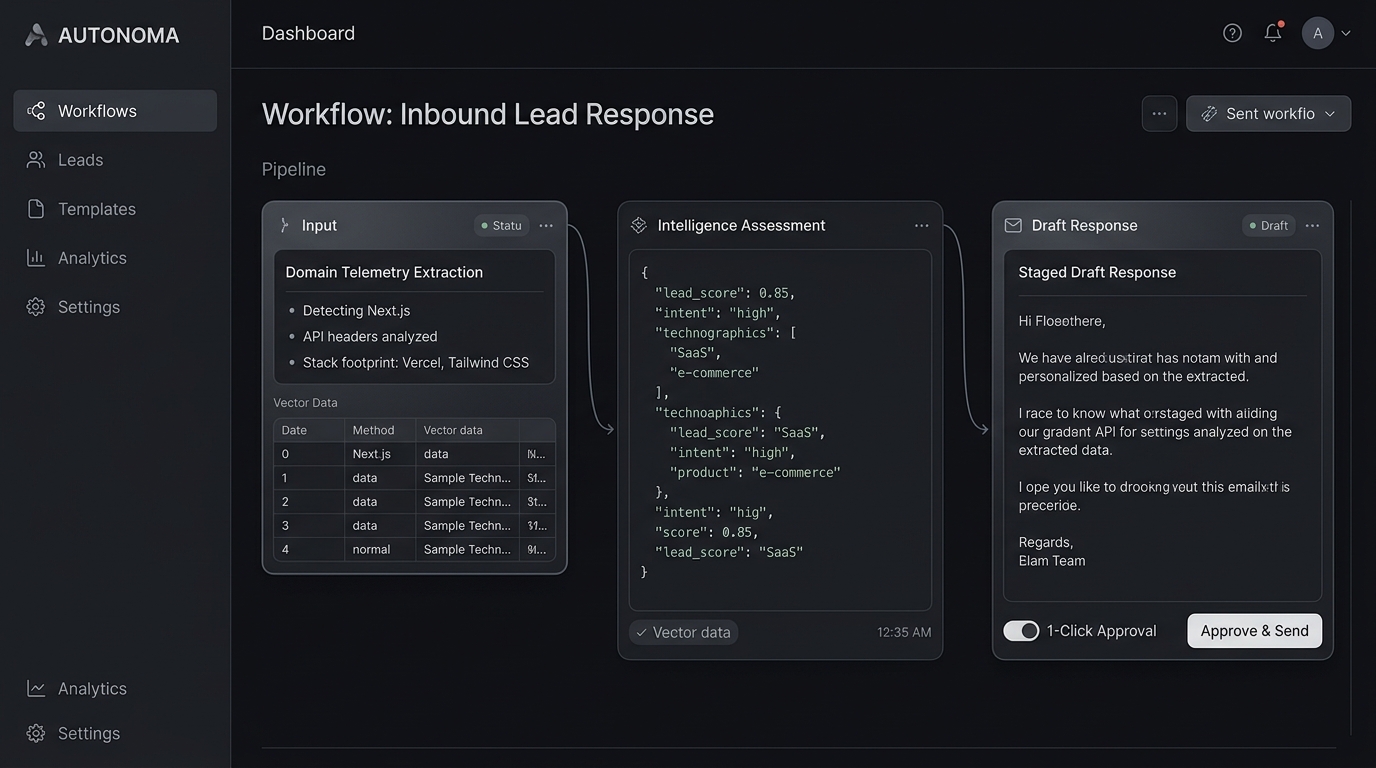Open the Workflows sidebar item
Image resolution: width=1376 pixels, height=768 pixels.
(115, 111)
